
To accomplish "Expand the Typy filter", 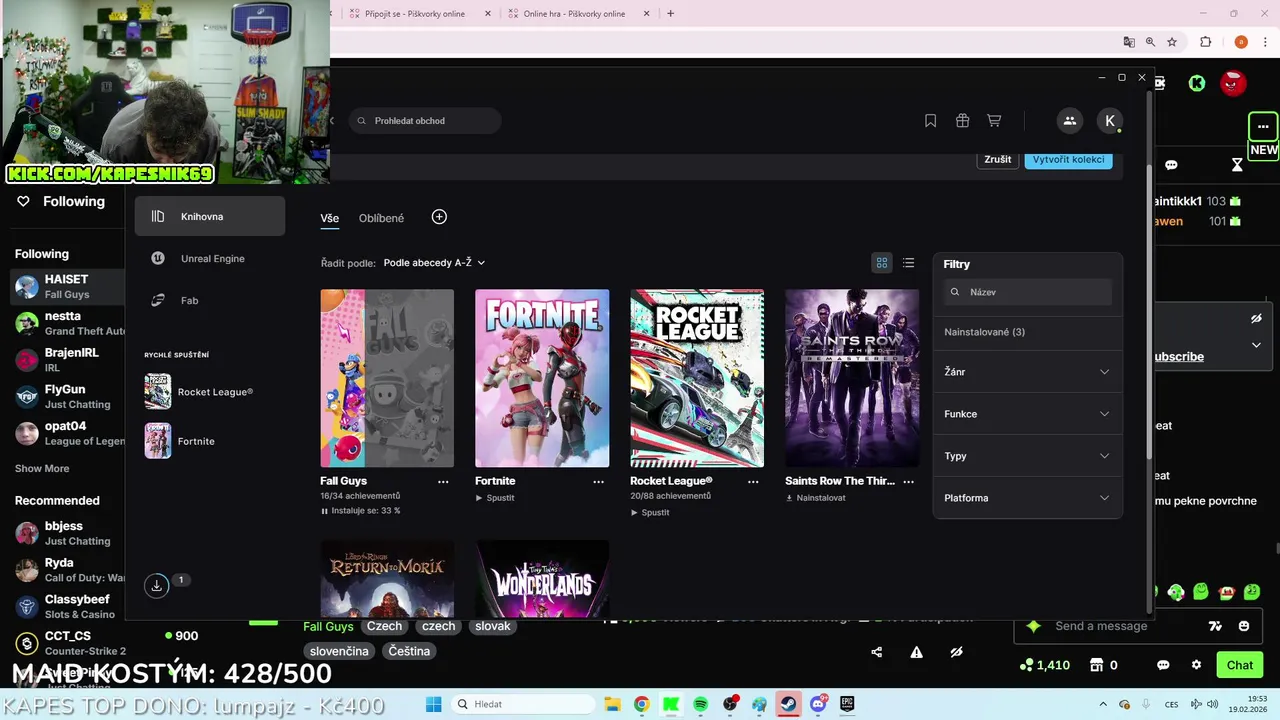I will (1027, 456).
